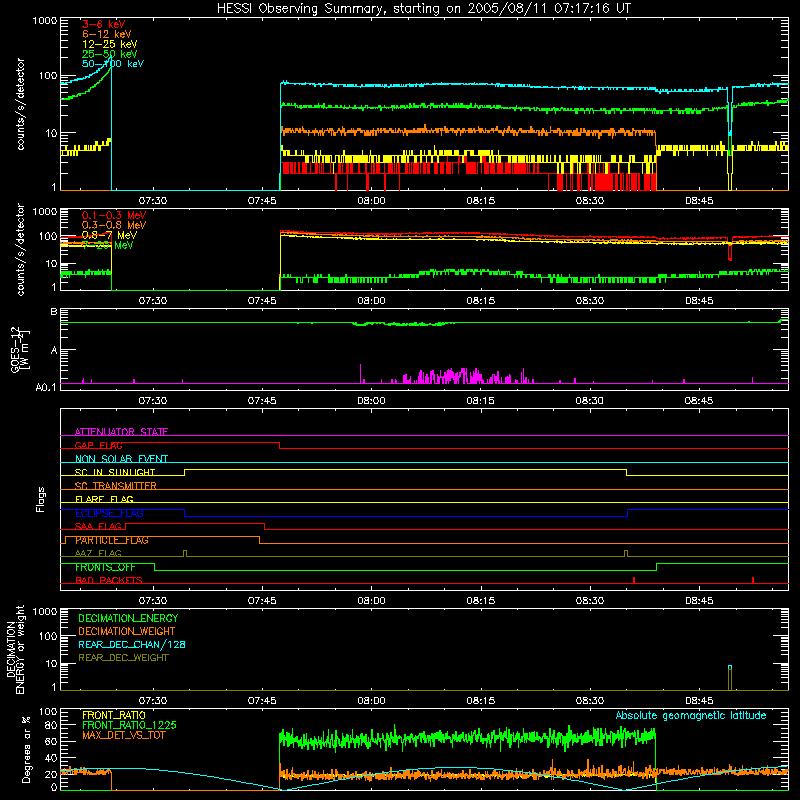Click the blue ECLIPSE_FLAG label
The image size is (800, 800).
109,513
